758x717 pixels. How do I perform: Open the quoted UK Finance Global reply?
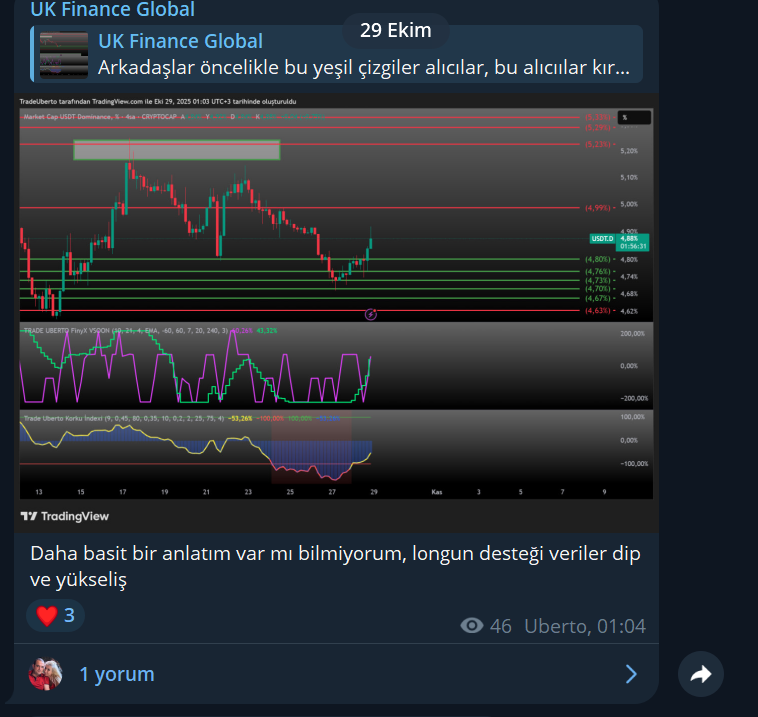point(336,54)
